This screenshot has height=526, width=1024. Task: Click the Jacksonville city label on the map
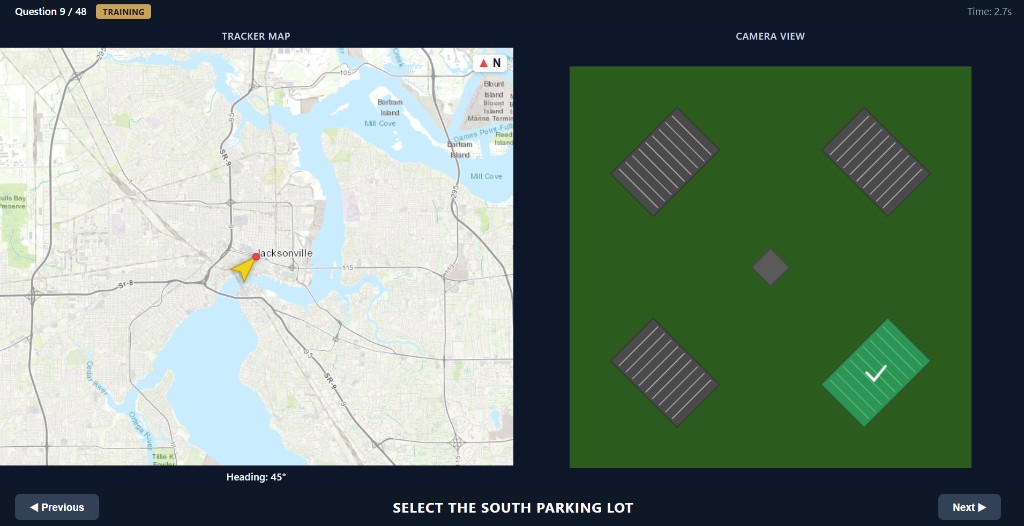click(x=287, y=253)
